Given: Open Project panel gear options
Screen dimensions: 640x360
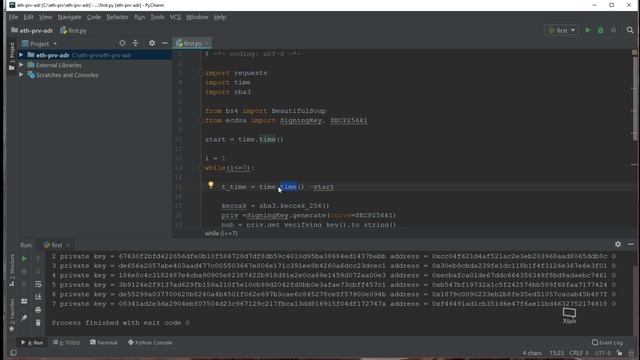Looking at the screenshot, I should click(x=152, y=43).
